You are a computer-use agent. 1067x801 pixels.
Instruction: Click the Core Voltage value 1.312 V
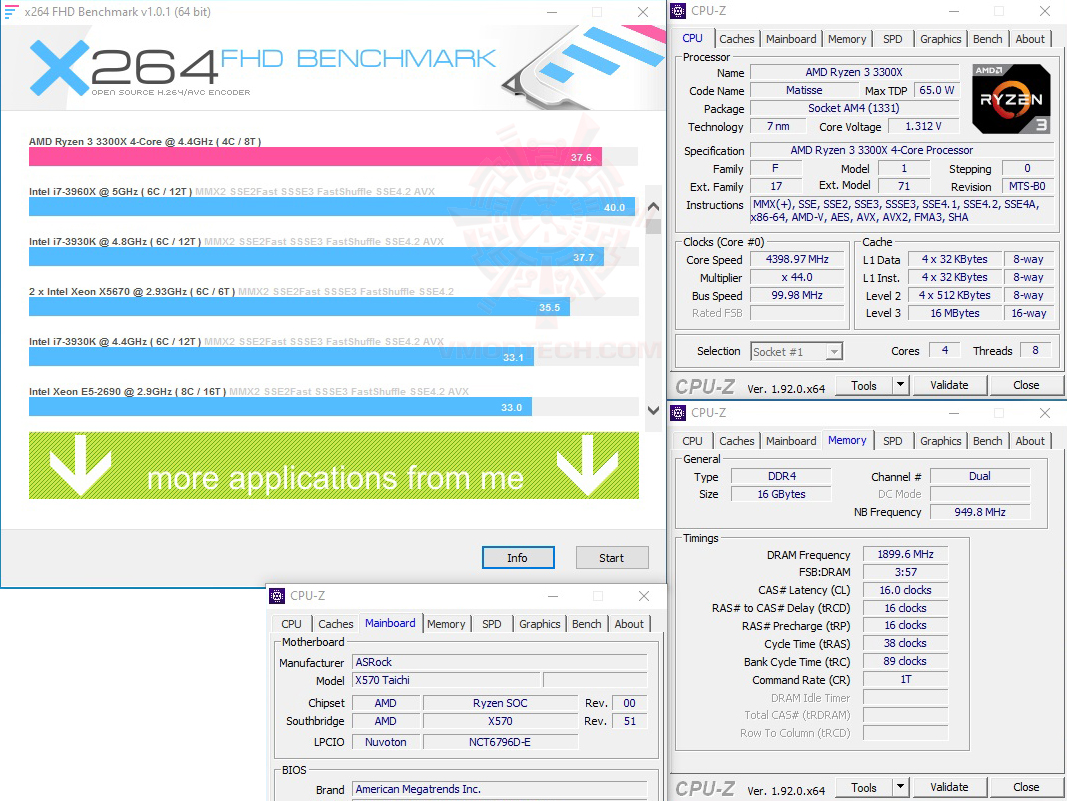[x=923, y=127]
